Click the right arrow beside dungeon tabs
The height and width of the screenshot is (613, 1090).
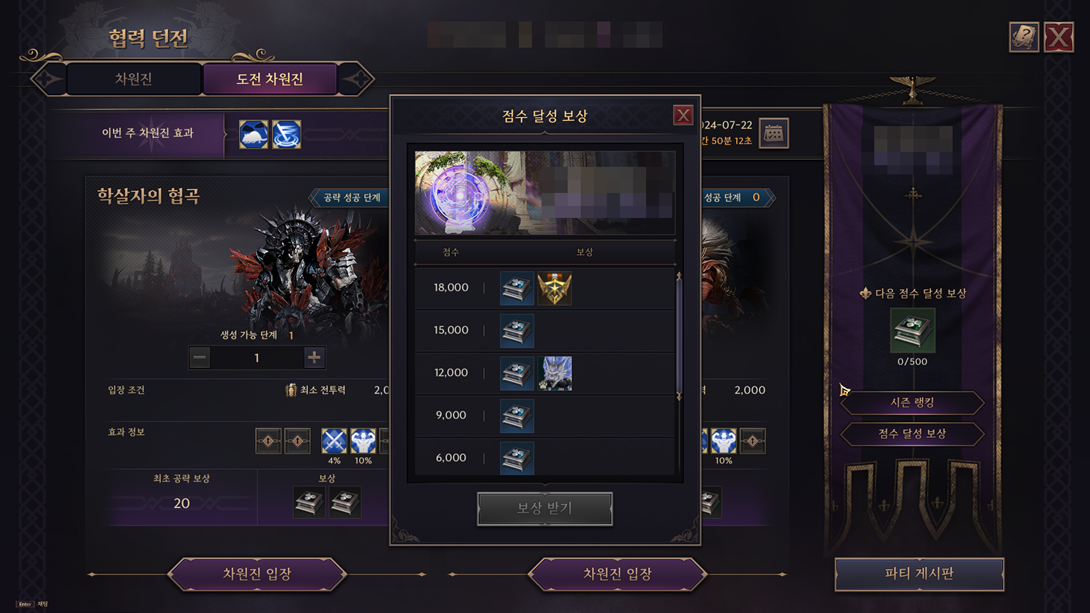point(356,79)
